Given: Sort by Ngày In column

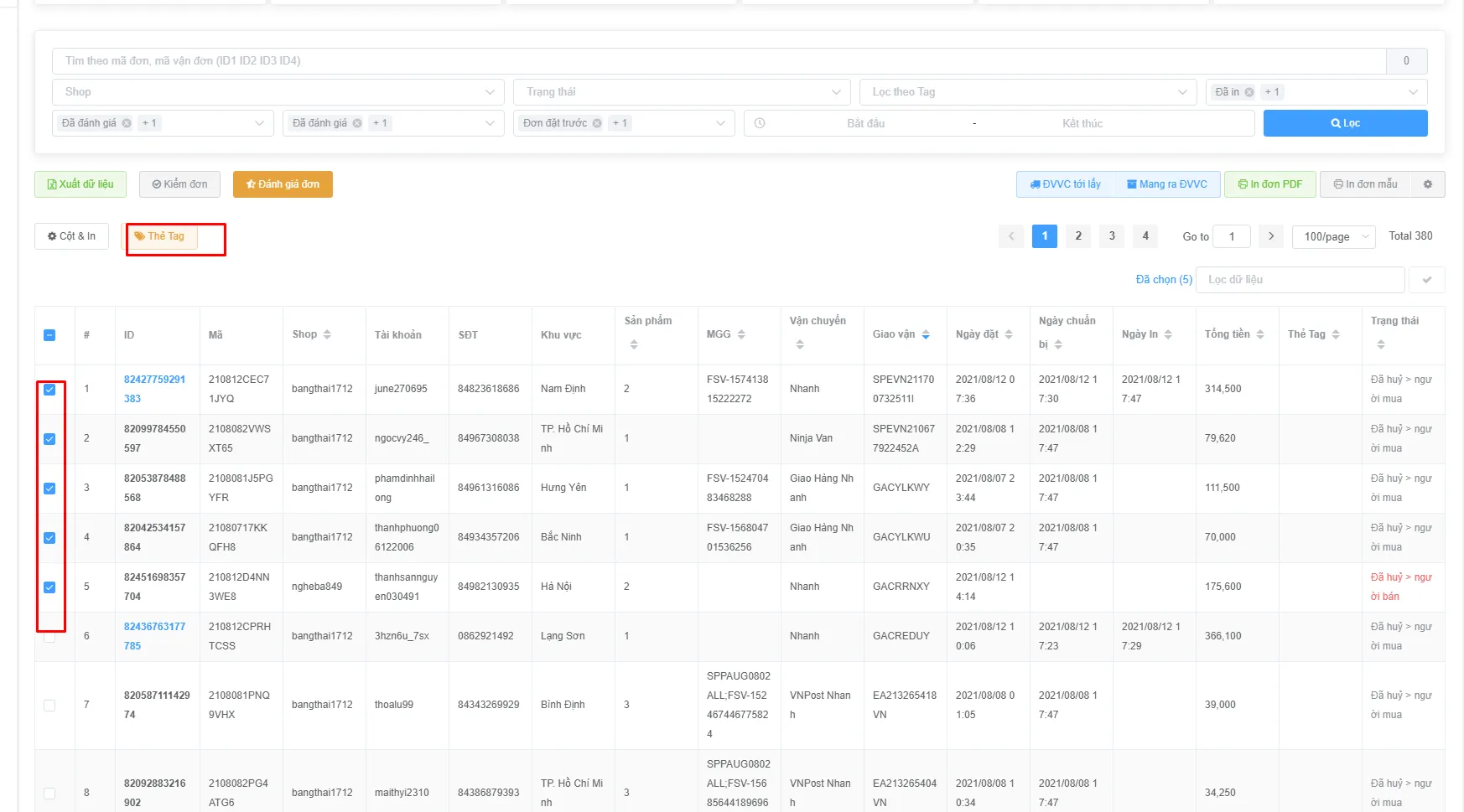Looking at the screenshot, I should pos(1168,334).
